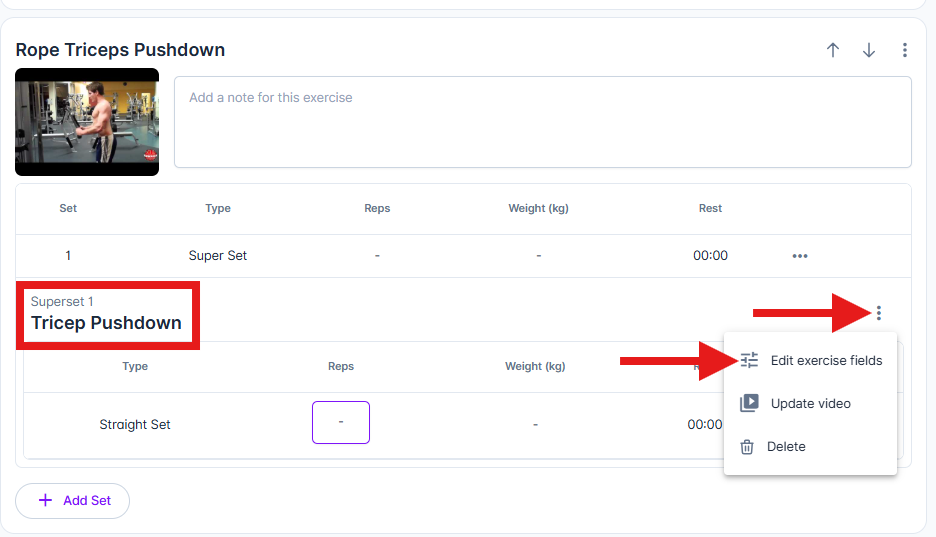Viewport: 936px width, 537px height.
Task: Click the Add Set button
Action: (x=72, y=501)
